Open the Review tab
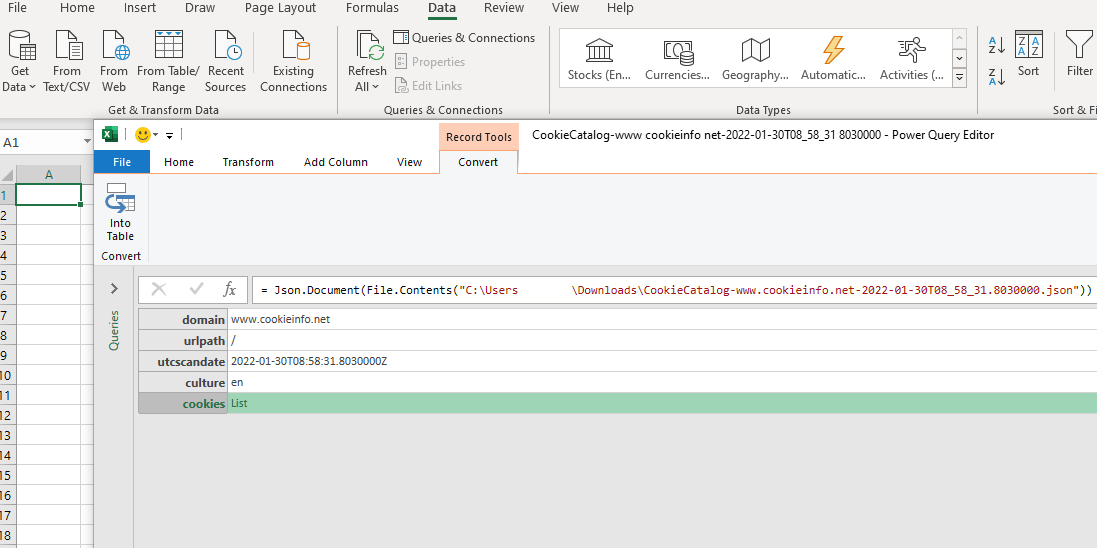 504,8
